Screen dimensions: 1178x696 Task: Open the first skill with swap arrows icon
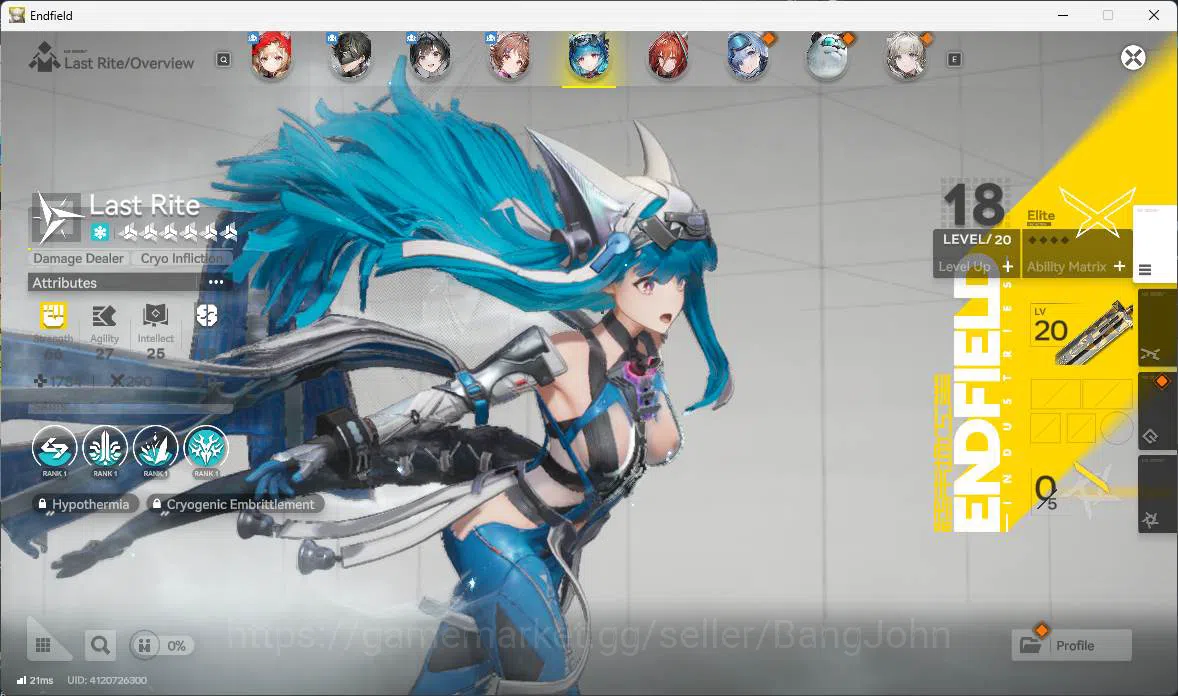coord(54,449)
